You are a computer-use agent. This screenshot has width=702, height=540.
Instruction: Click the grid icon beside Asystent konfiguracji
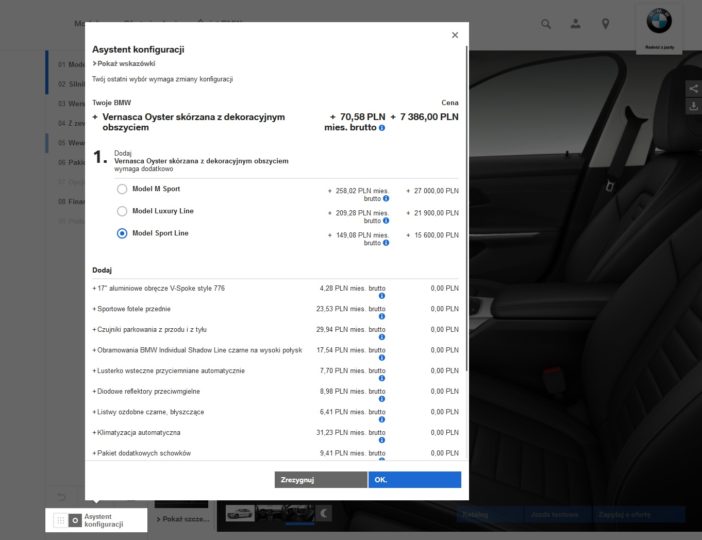60,520
